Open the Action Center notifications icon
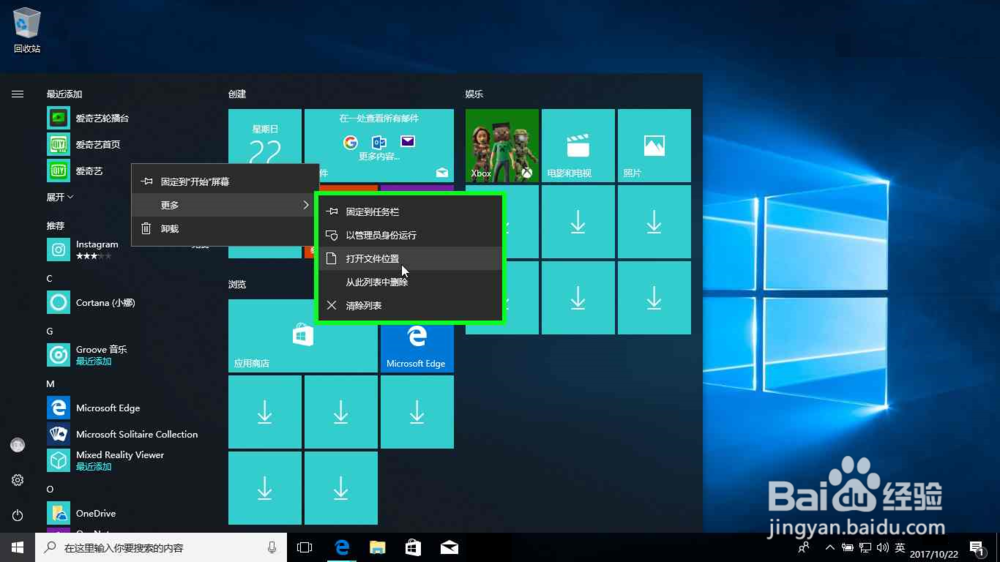This screenshot has width=1000, height=562. pyautogui.click(x=978, y=548)
